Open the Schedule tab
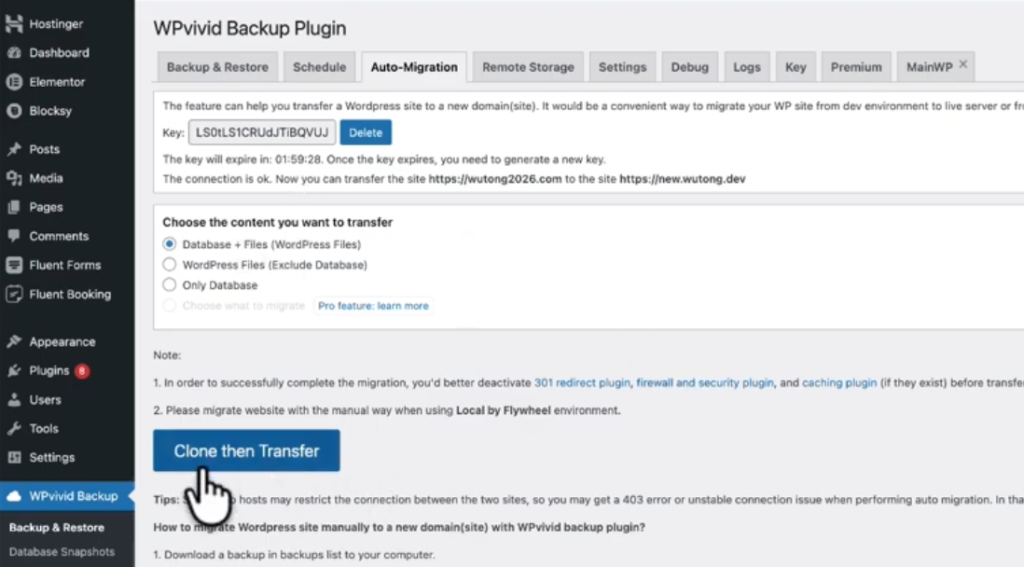Image resolution: width=1024 pixels, height=567 pixels. point(319,67)
